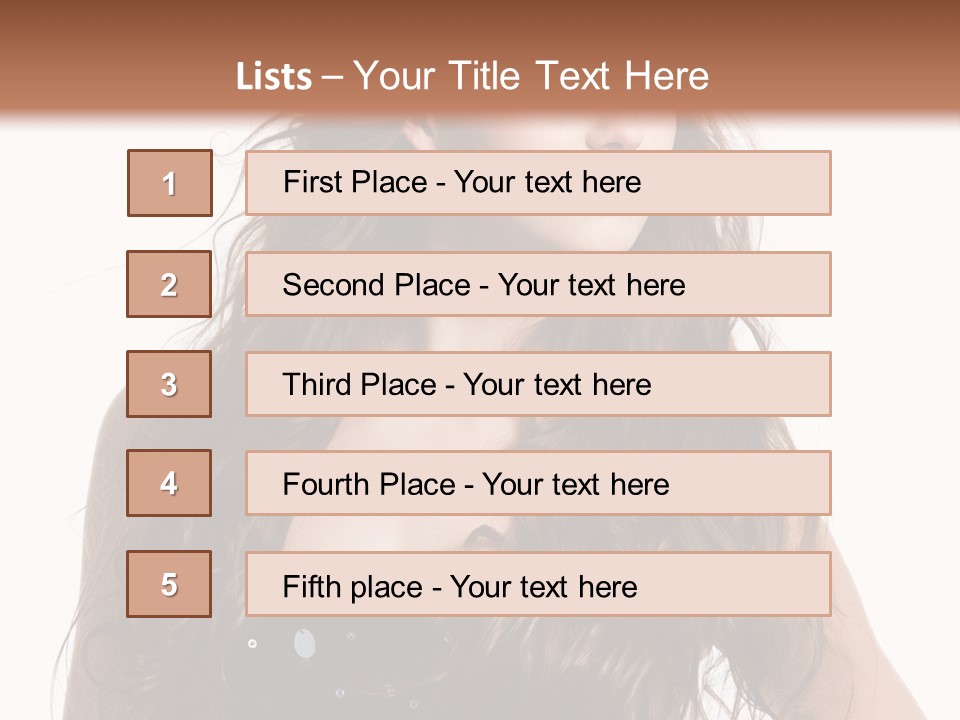Click the word First in top bar
Screen dimensions: 960x720
tap(308, 182)
